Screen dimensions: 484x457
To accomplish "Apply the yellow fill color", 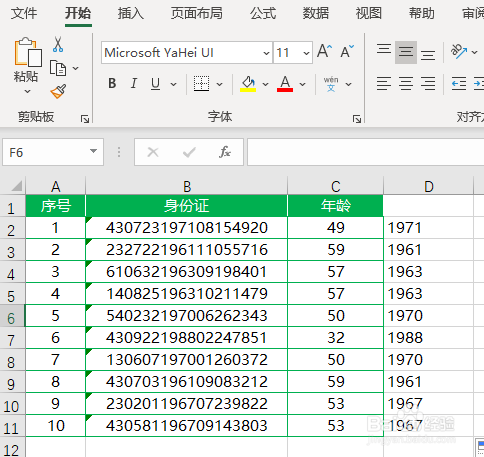I will click(x=248, y=84).
